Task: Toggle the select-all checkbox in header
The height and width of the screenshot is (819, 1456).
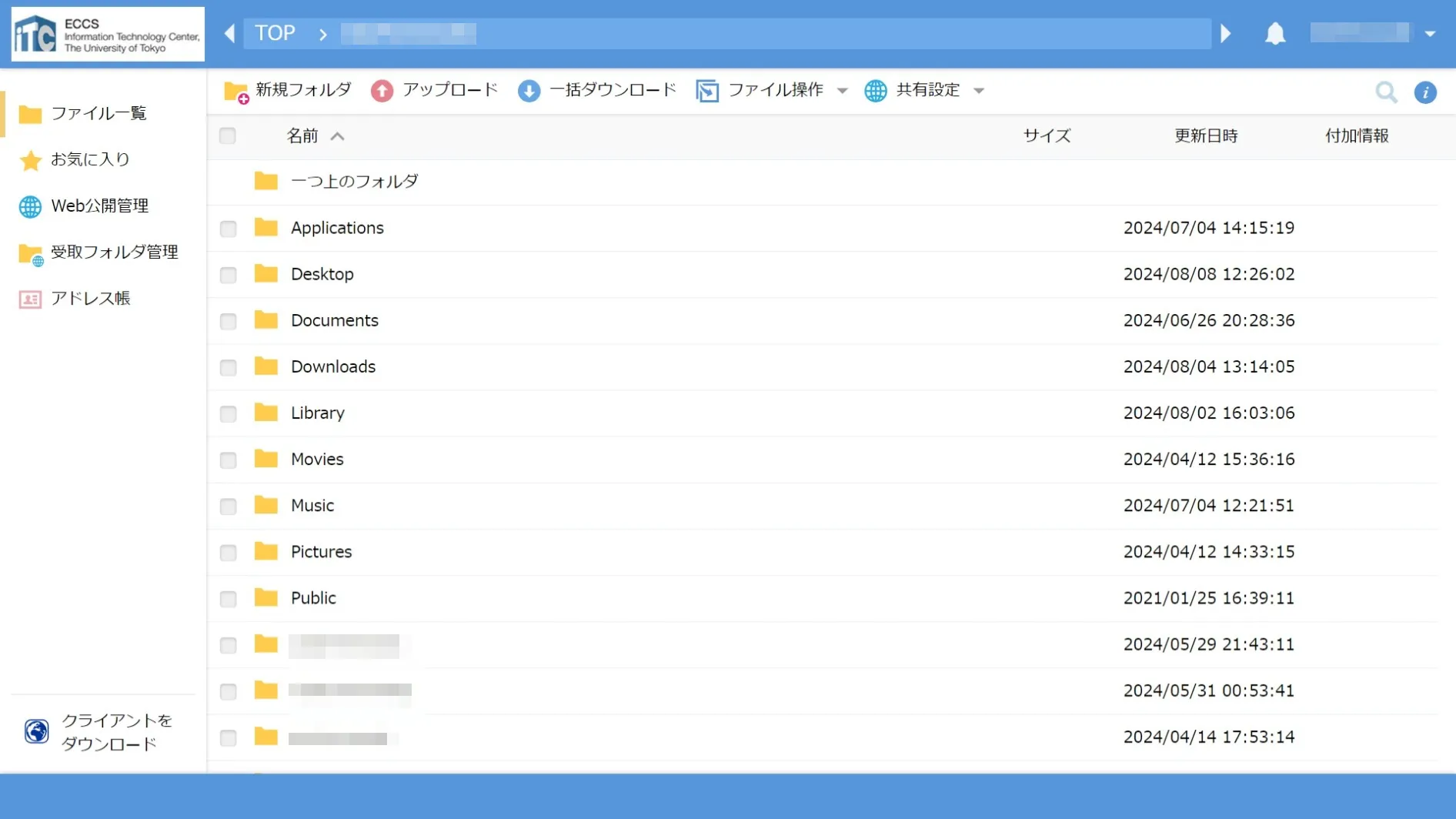Action: tap(227, 136)
